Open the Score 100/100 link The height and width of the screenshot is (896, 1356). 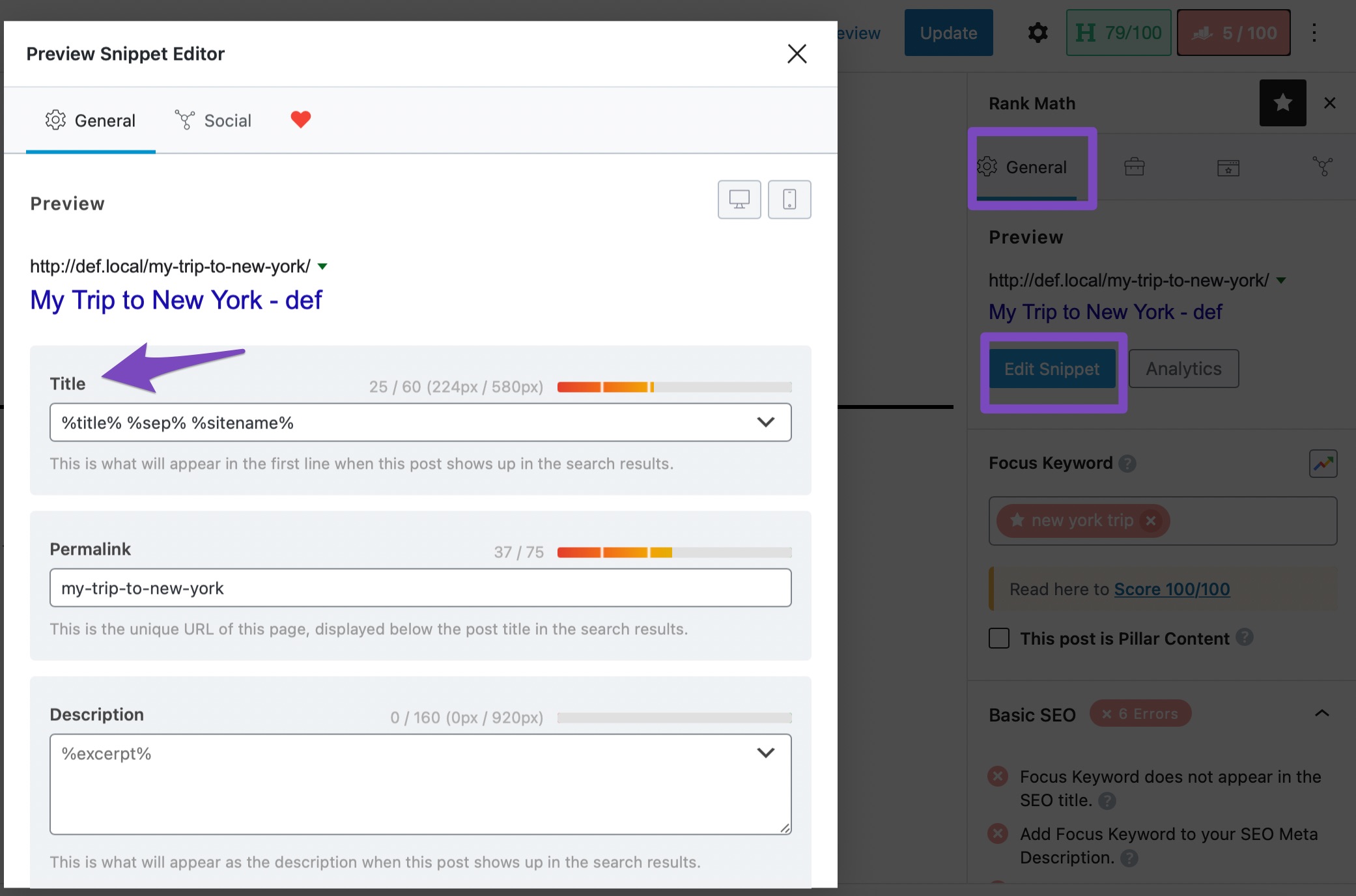[1172, 589]
